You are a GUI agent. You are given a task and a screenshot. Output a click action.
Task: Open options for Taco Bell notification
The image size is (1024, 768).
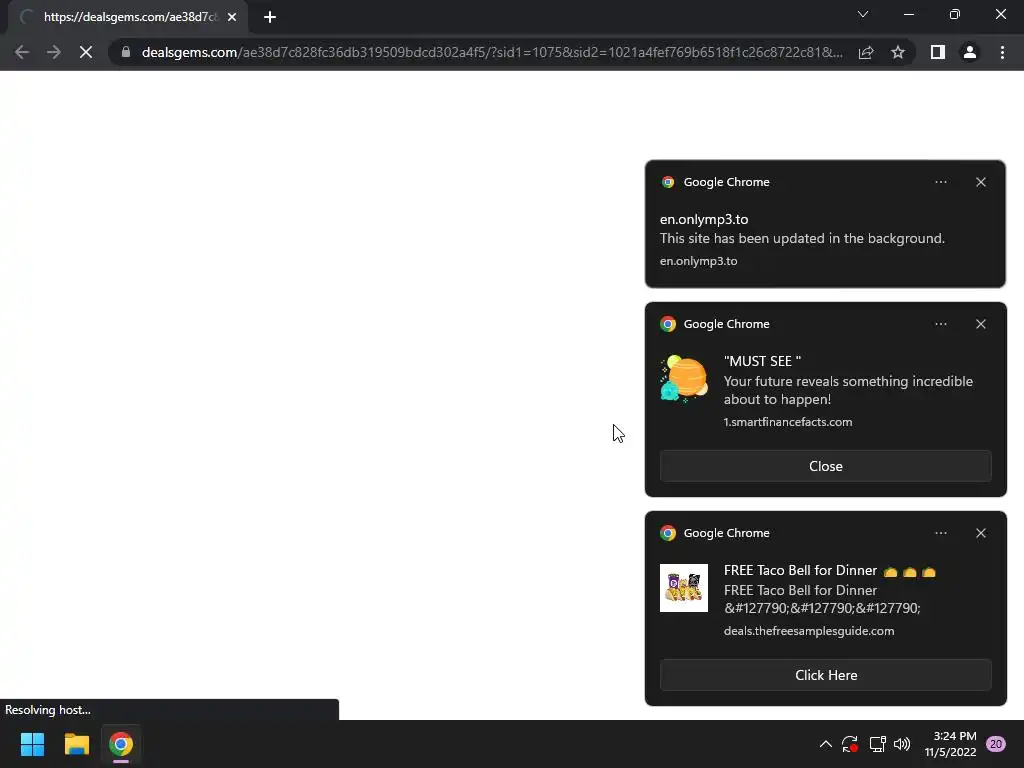pos(940,533)
